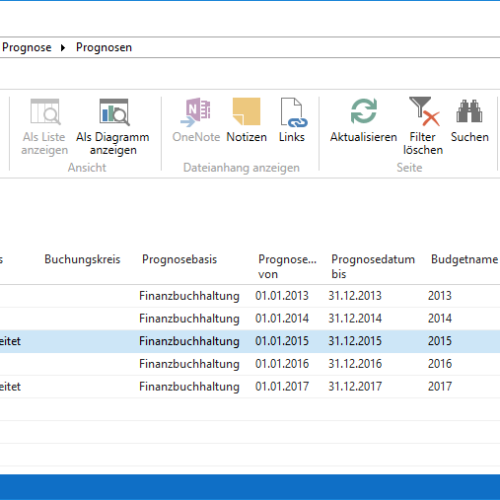Select budget name 2014
The width and height of the screenshot is (500, 500).
440,318
